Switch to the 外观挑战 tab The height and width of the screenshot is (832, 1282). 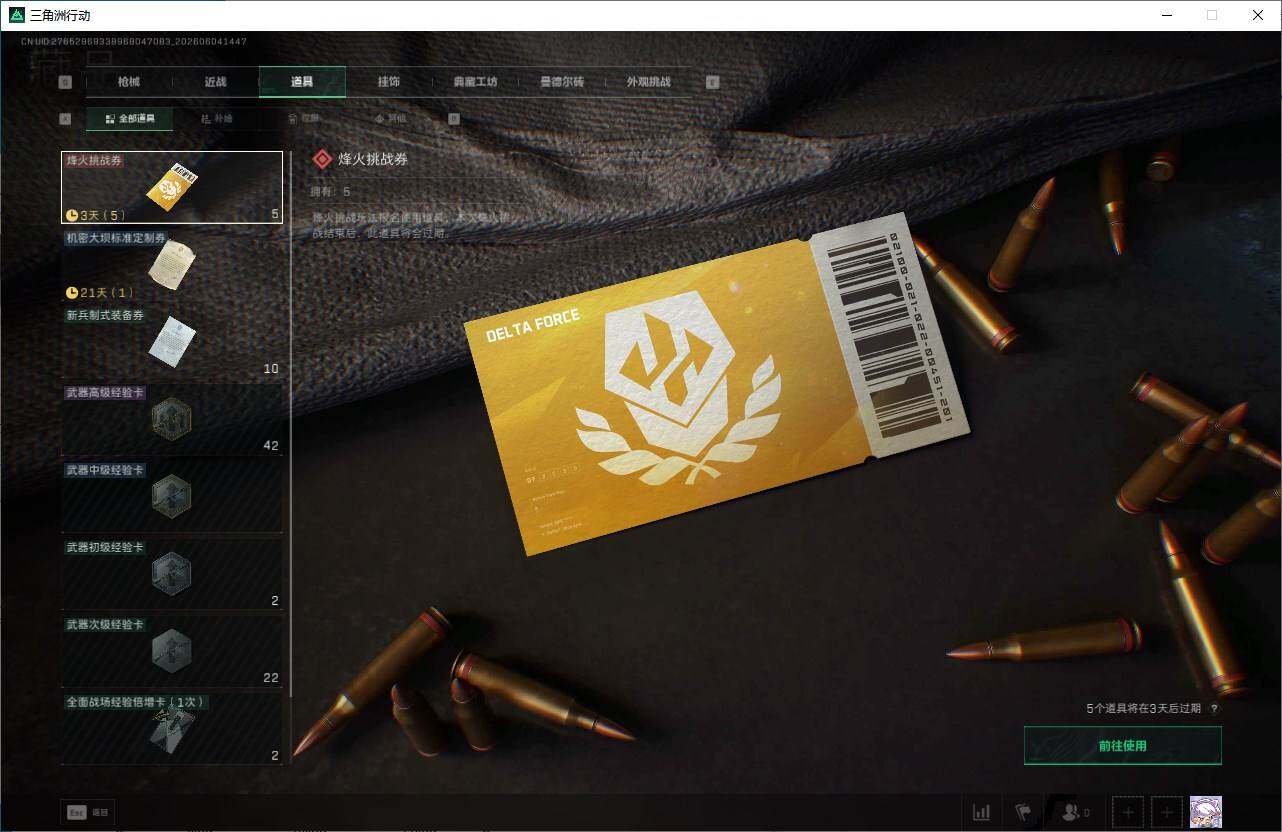point(648,82)
